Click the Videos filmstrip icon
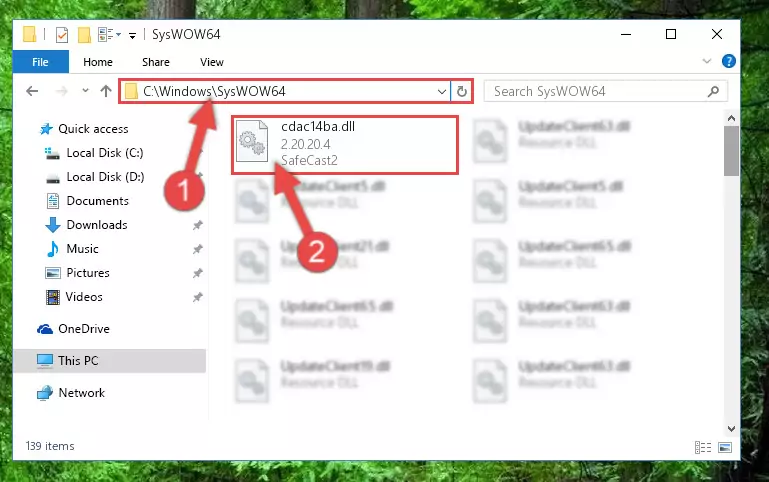 [x=52, y=297]
